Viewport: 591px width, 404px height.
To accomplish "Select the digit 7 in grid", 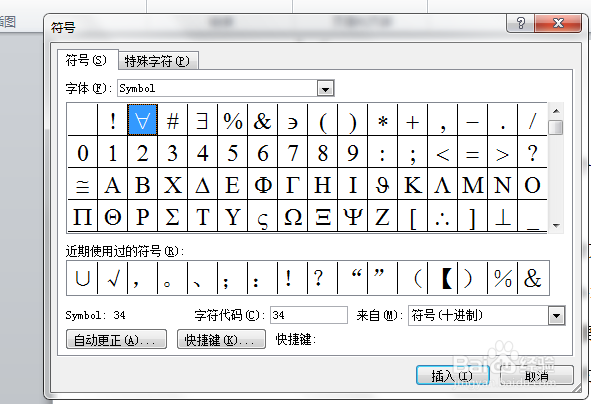I will [292, 152].
